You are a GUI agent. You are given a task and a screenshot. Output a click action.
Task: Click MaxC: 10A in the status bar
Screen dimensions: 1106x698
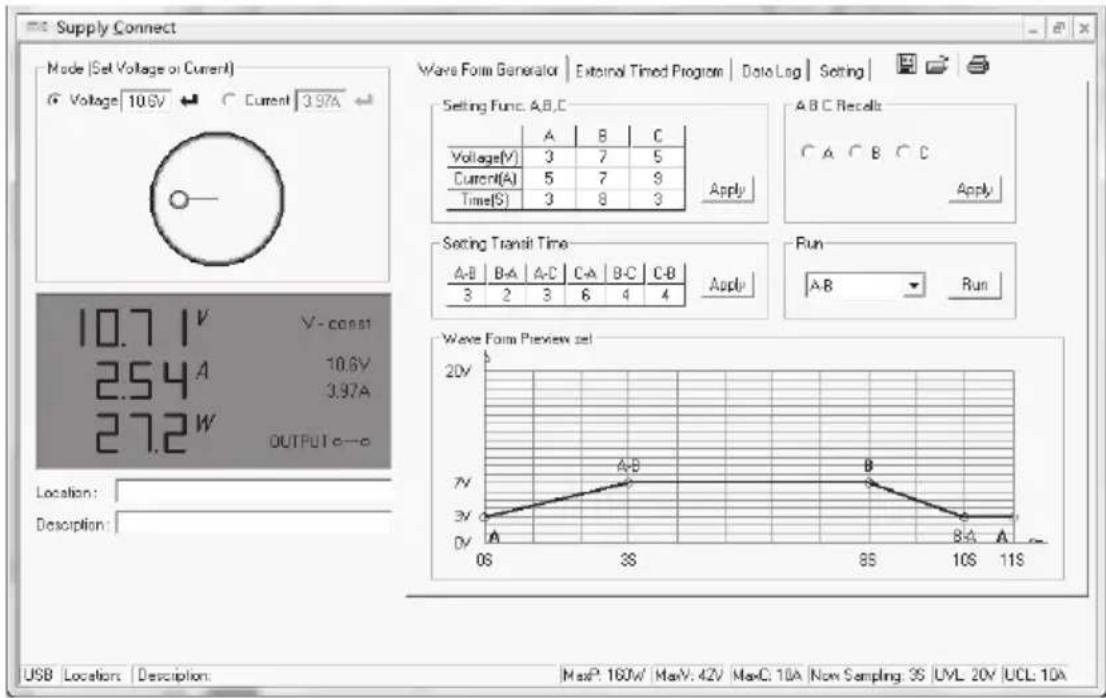767,675
